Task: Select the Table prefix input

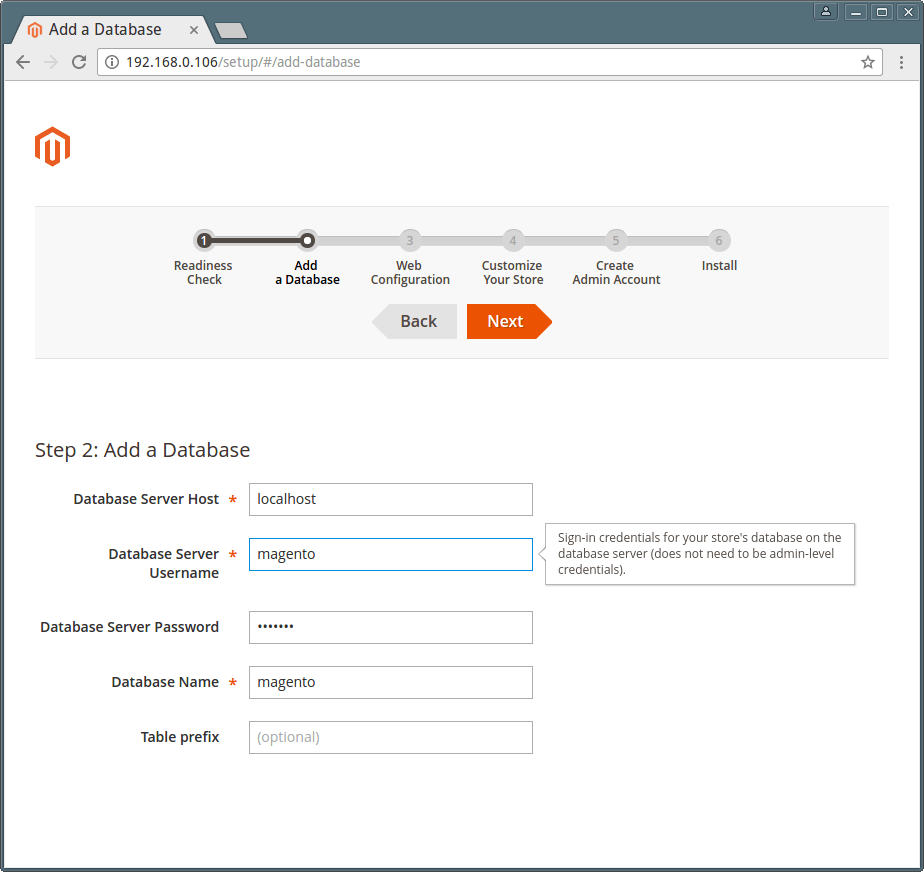Action: (x=391, y=738)
